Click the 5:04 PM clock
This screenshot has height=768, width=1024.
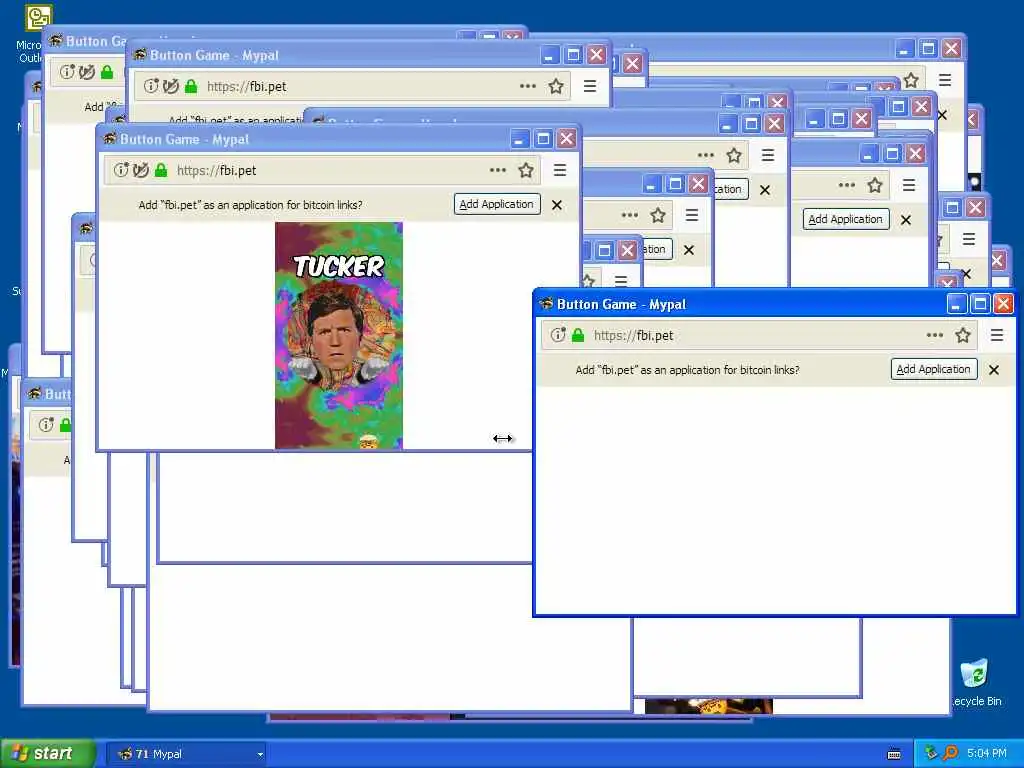(987, 753)
